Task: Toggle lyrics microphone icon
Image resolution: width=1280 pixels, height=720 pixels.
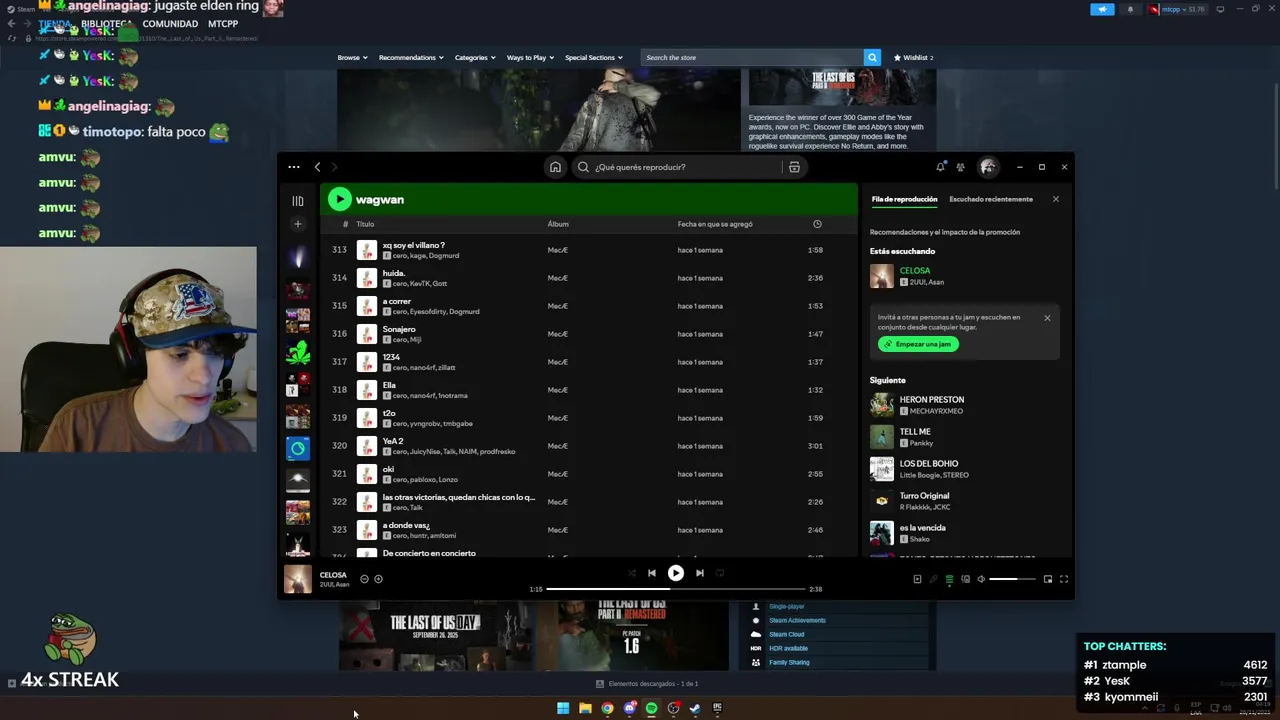Action: click(x=933, y=579)
